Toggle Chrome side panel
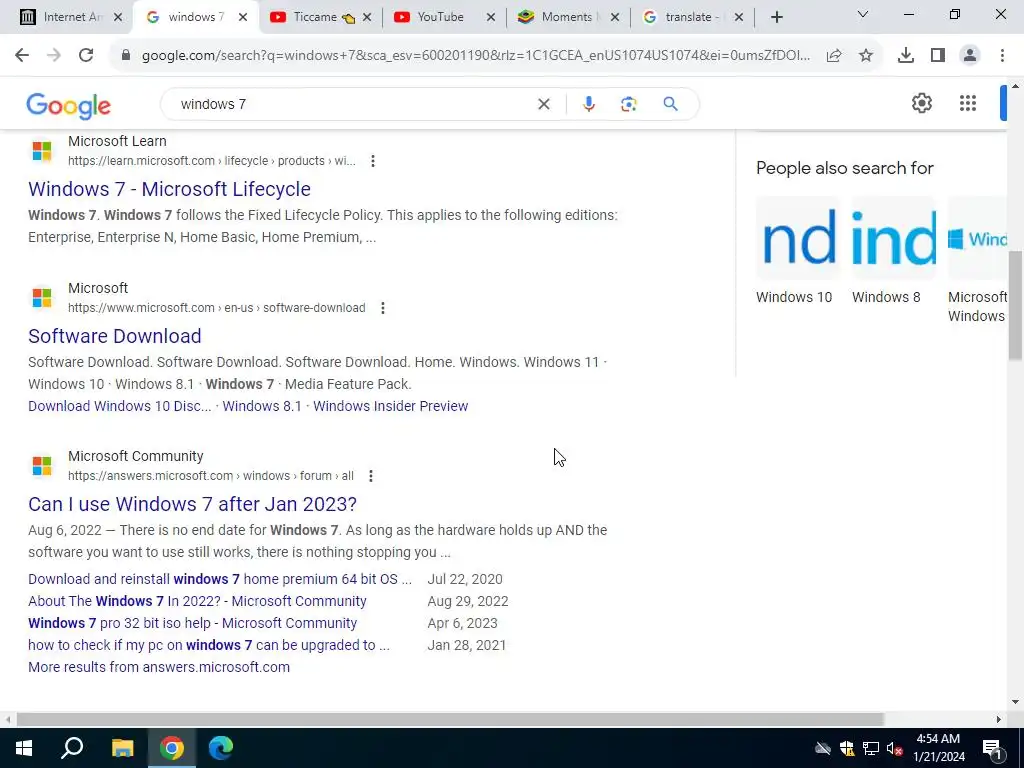Viewport: 1024px width, 768px height. pyautogui.click(x=938, y=56)
